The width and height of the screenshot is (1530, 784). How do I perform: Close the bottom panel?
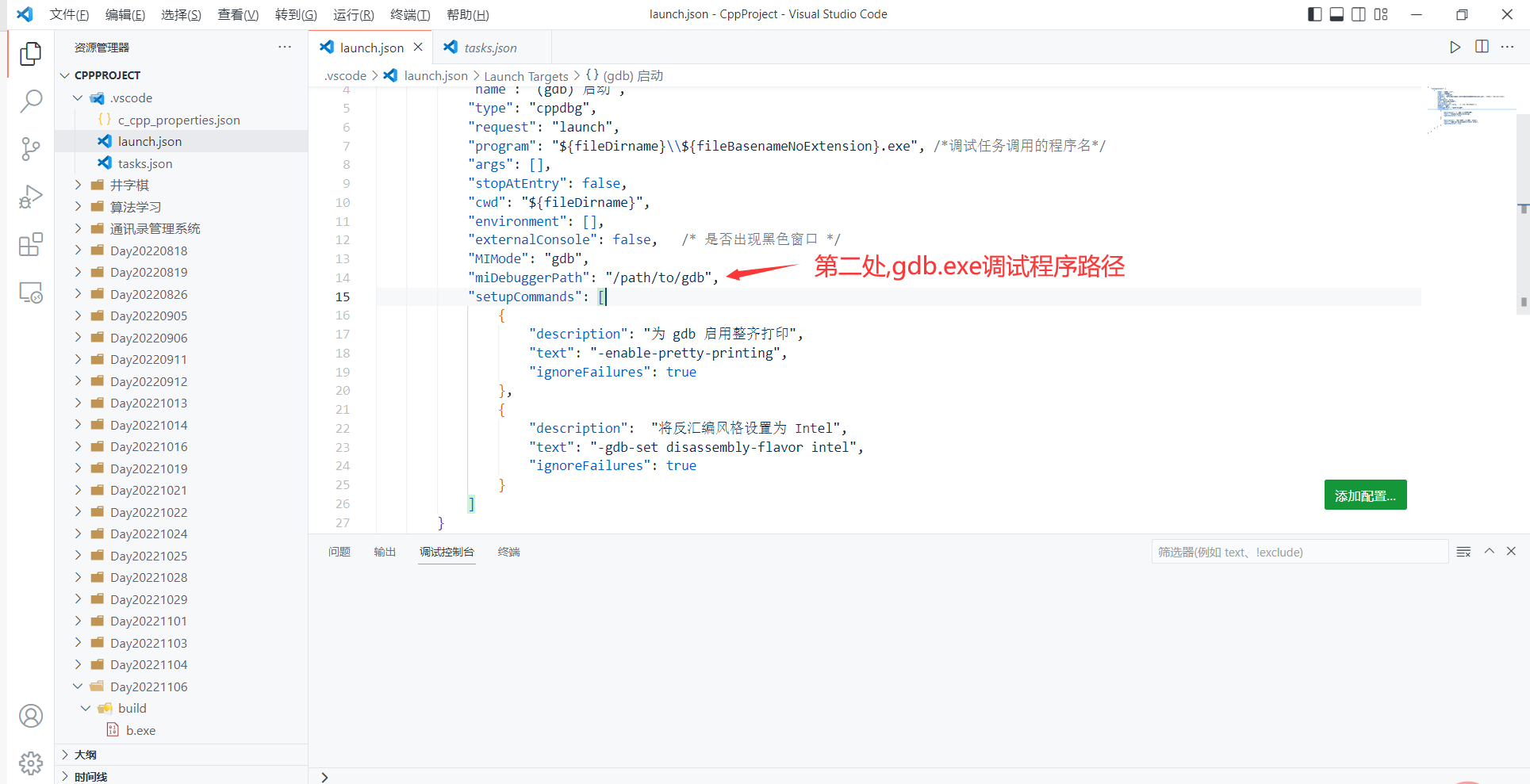coord(1511,551)
